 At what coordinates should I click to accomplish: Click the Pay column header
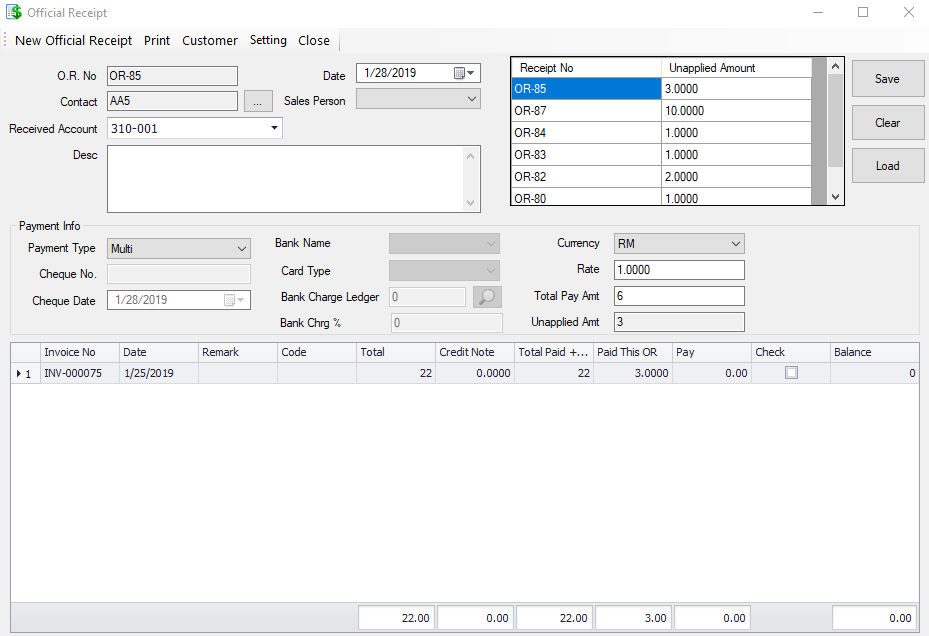click(x=712, y=352)
